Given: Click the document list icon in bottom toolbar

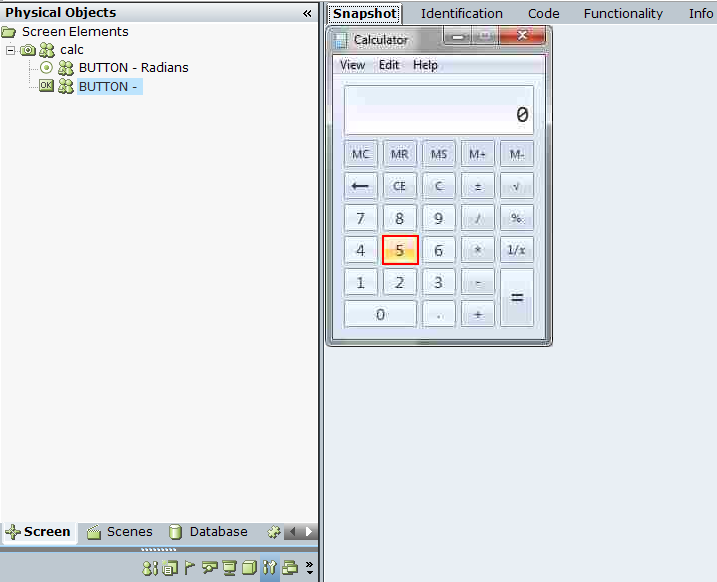Looking at the screenshot, I should tap(169, 568).
